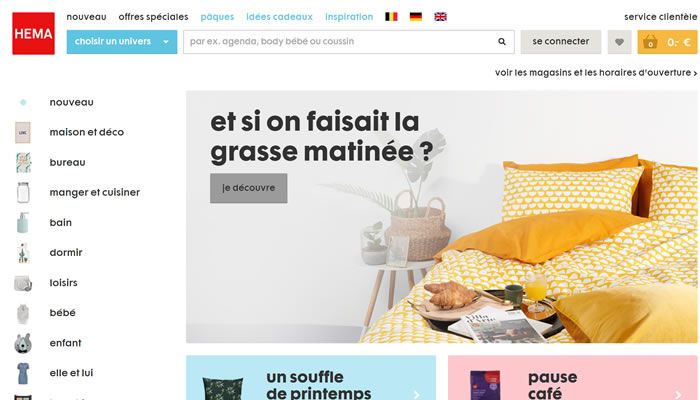Click the glass jar icon for manger et cuisiner
This screenshot has width=700, height=400.
[23, 192]
